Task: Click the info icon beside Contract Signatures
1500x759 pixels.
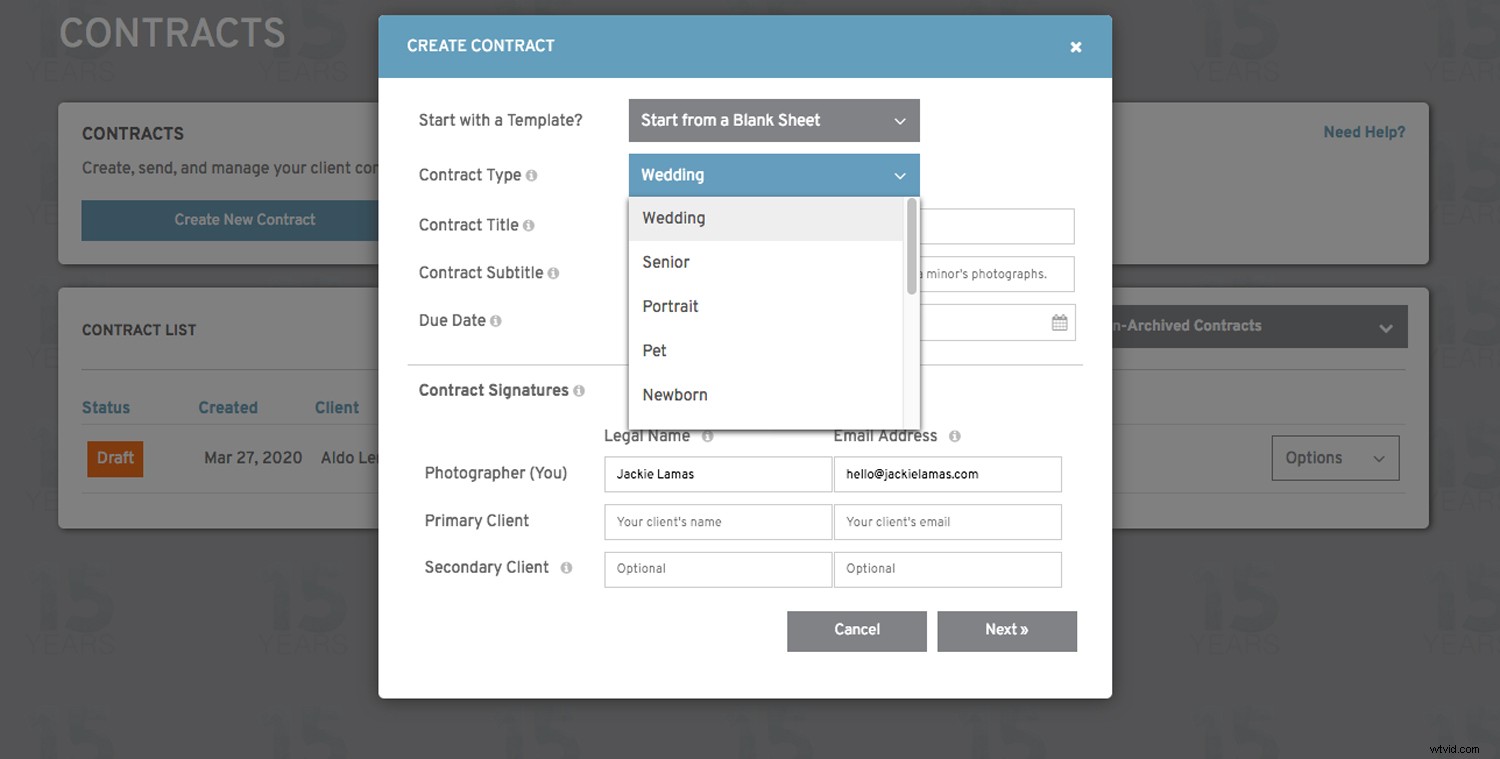Action: point(581,391)
